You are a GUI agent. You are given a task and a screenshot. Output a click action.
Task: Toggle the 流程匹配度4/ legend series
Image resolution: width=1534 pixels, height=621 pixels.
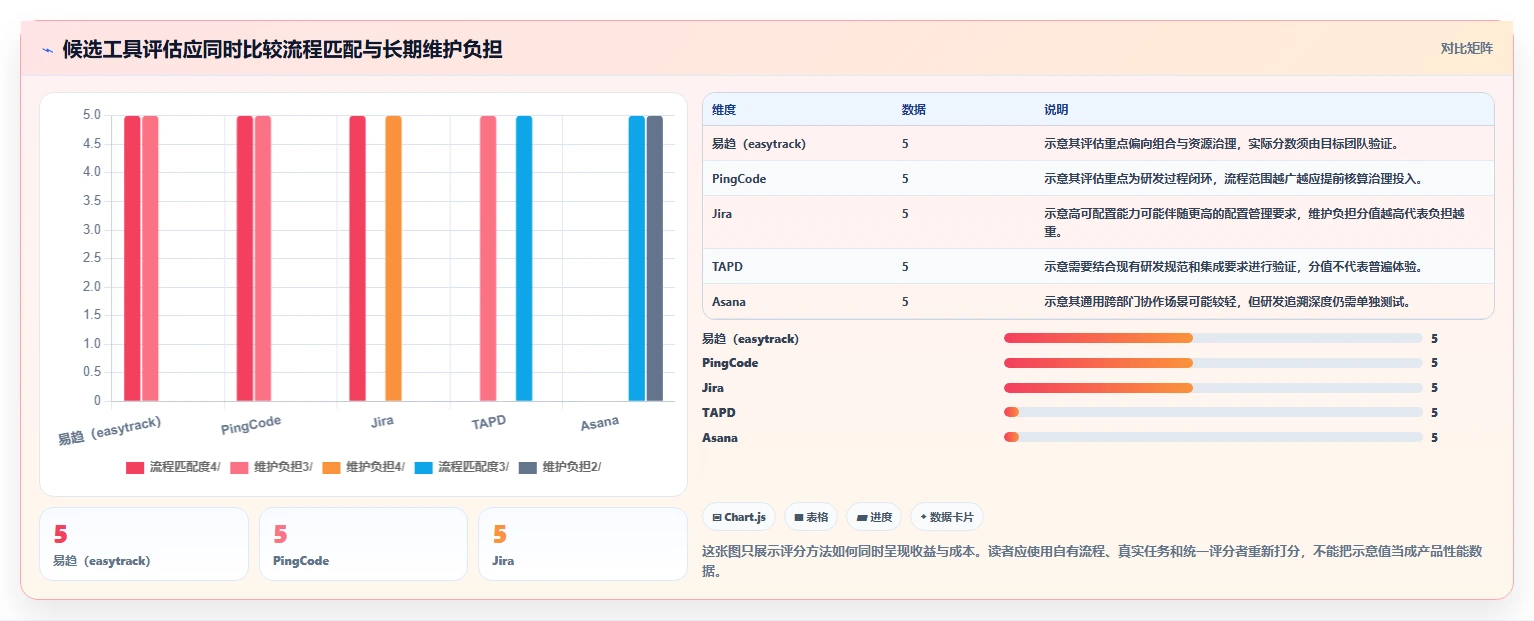point(173,467)
